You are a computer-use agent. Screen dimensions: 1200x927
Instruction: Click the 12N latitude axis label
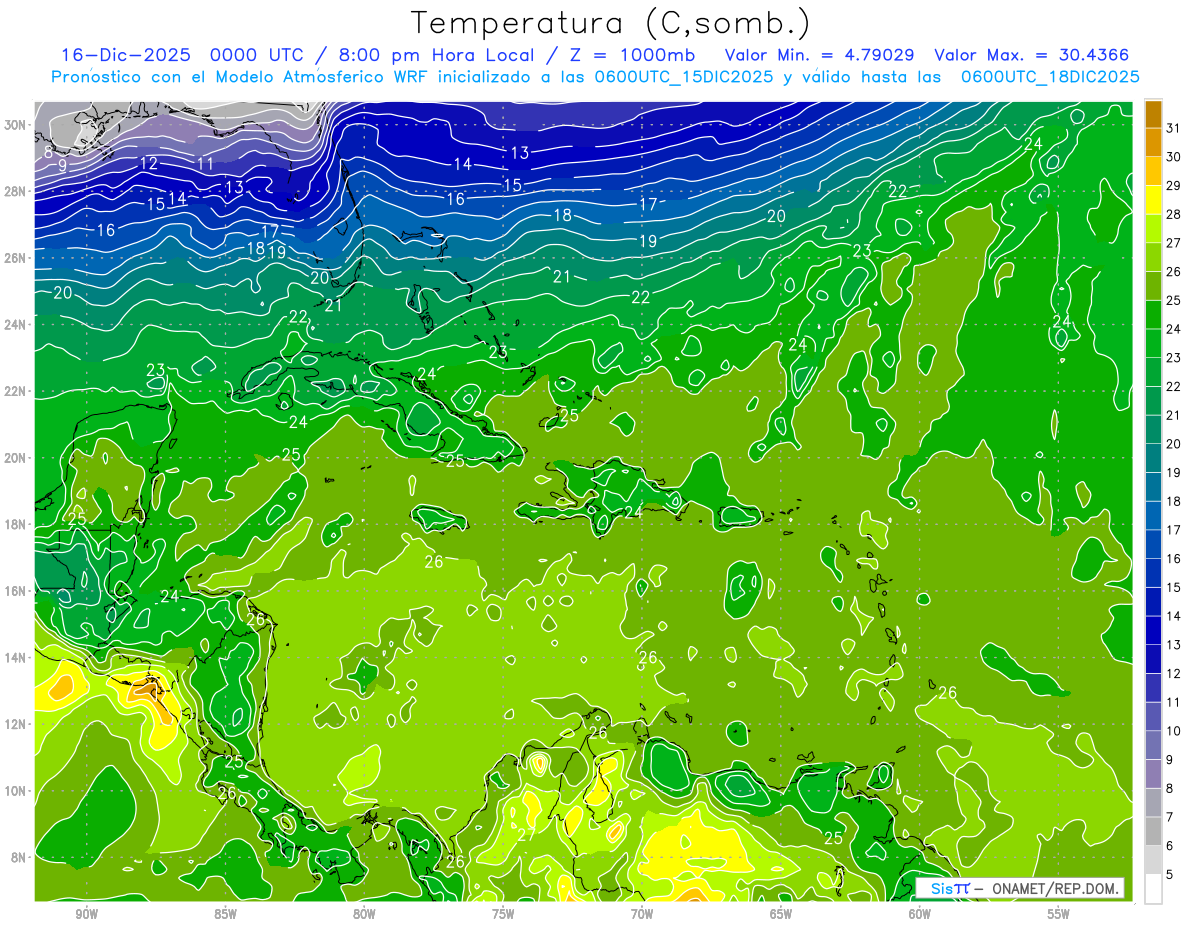[x=16, y=724]
